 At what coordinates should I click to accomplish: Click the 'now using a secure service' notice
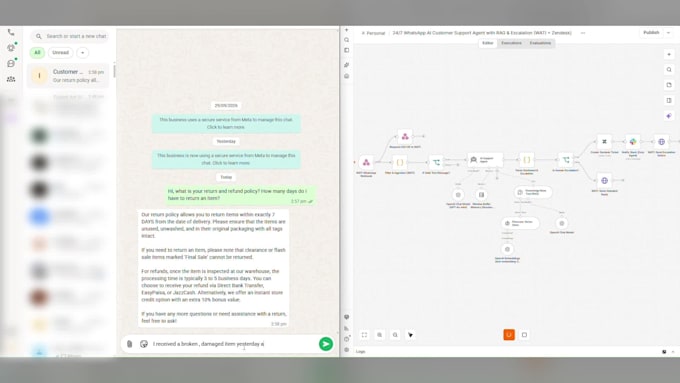(226, 159)
